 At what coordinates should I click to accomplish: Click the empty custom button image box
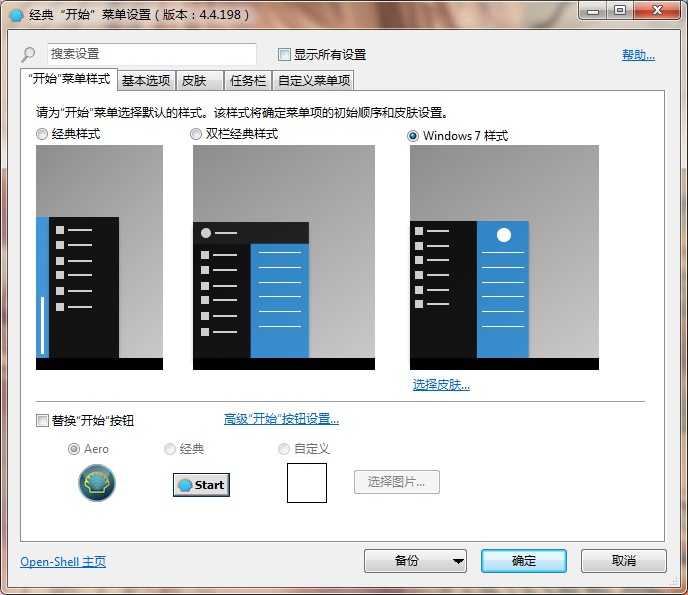pos(307,483)
